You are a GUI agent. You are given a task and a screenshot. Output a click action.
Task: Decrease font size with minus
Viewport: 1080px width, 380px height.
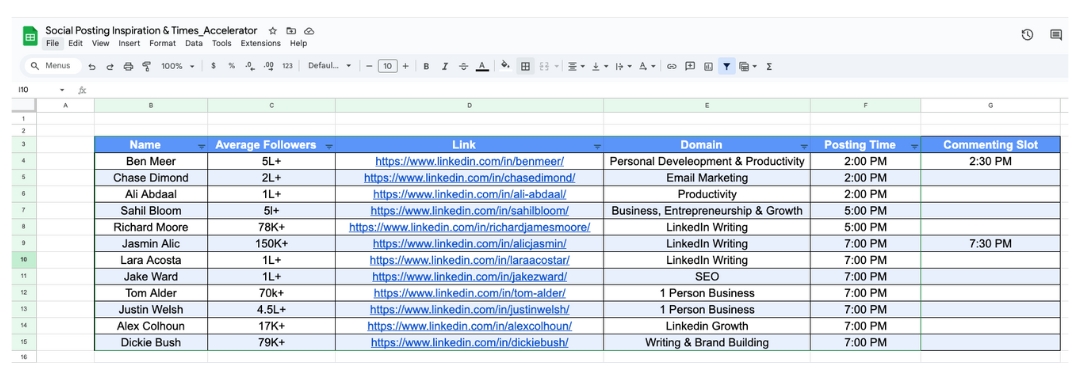tap(369, 66)
